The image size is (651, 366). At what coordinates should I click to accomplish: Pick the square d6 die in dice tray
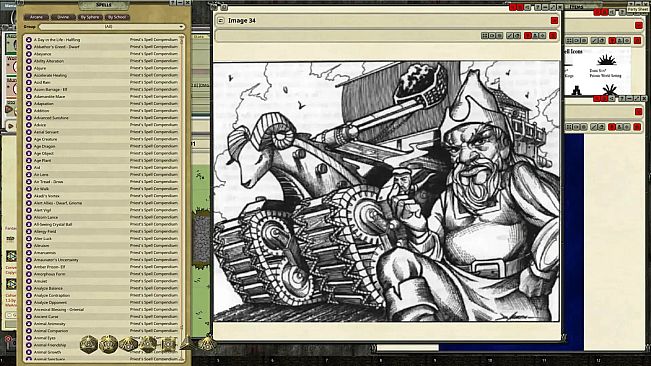(x=168, y=344)
